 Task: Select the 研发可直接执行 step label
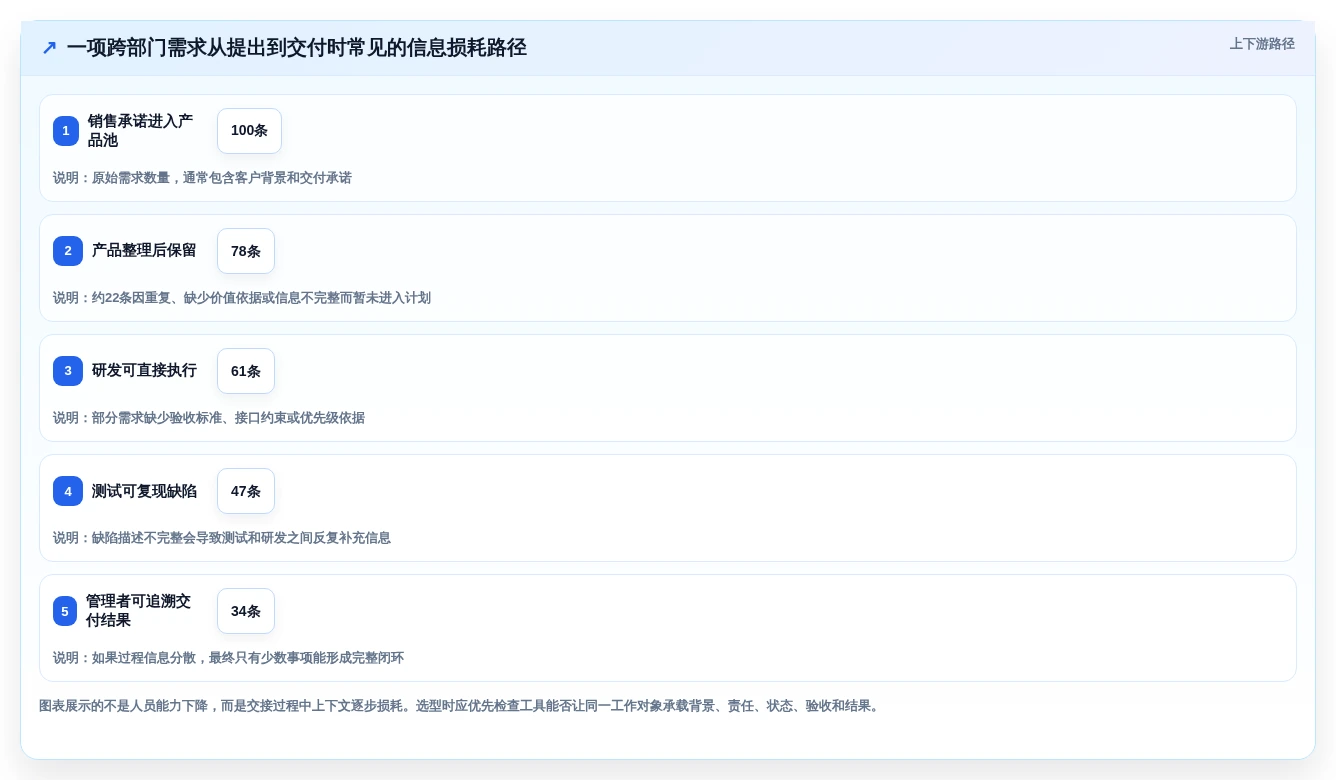pos(144,371)
